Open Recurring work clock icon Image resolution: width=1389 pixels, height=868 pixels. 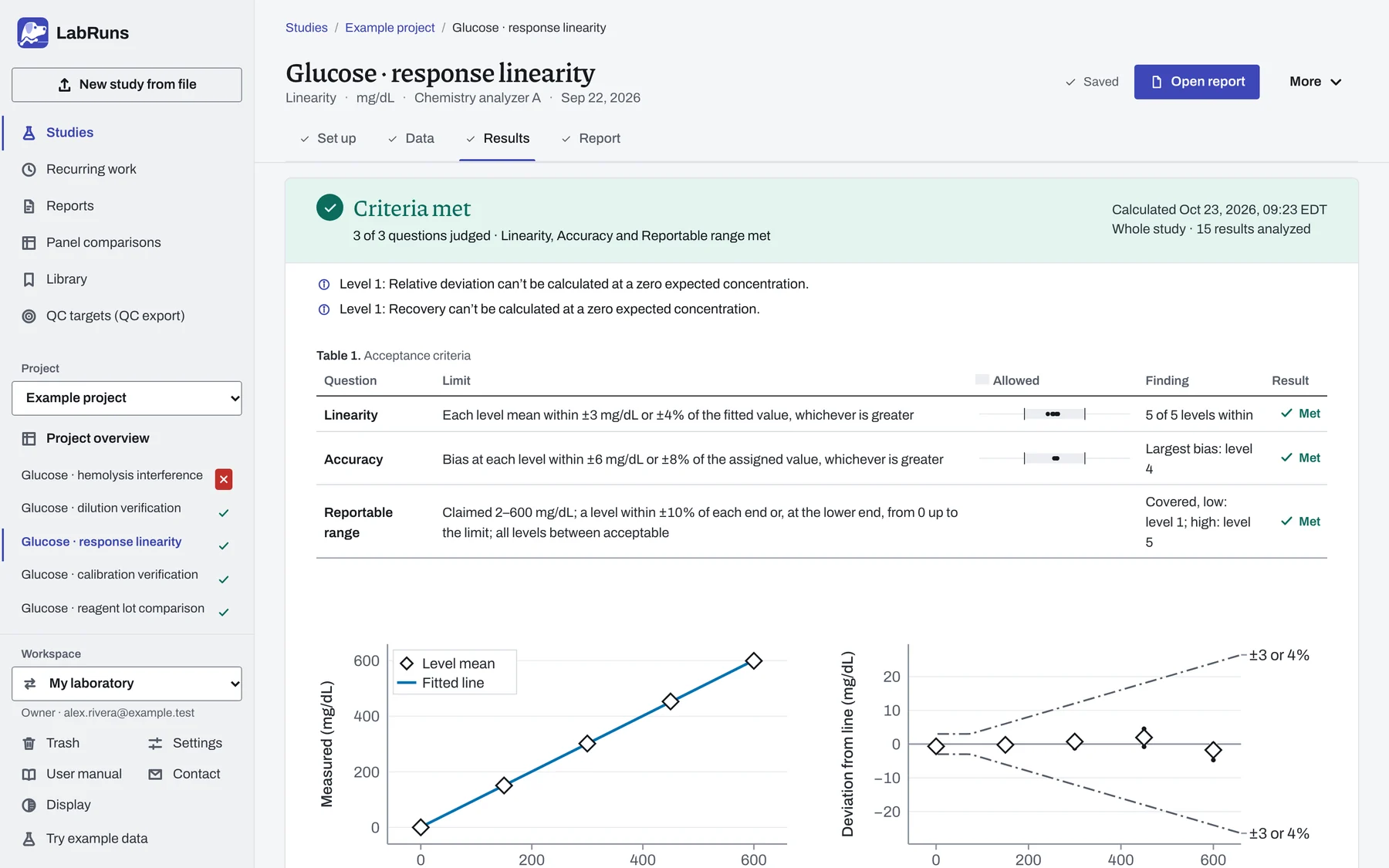click(x=29, y=170)
